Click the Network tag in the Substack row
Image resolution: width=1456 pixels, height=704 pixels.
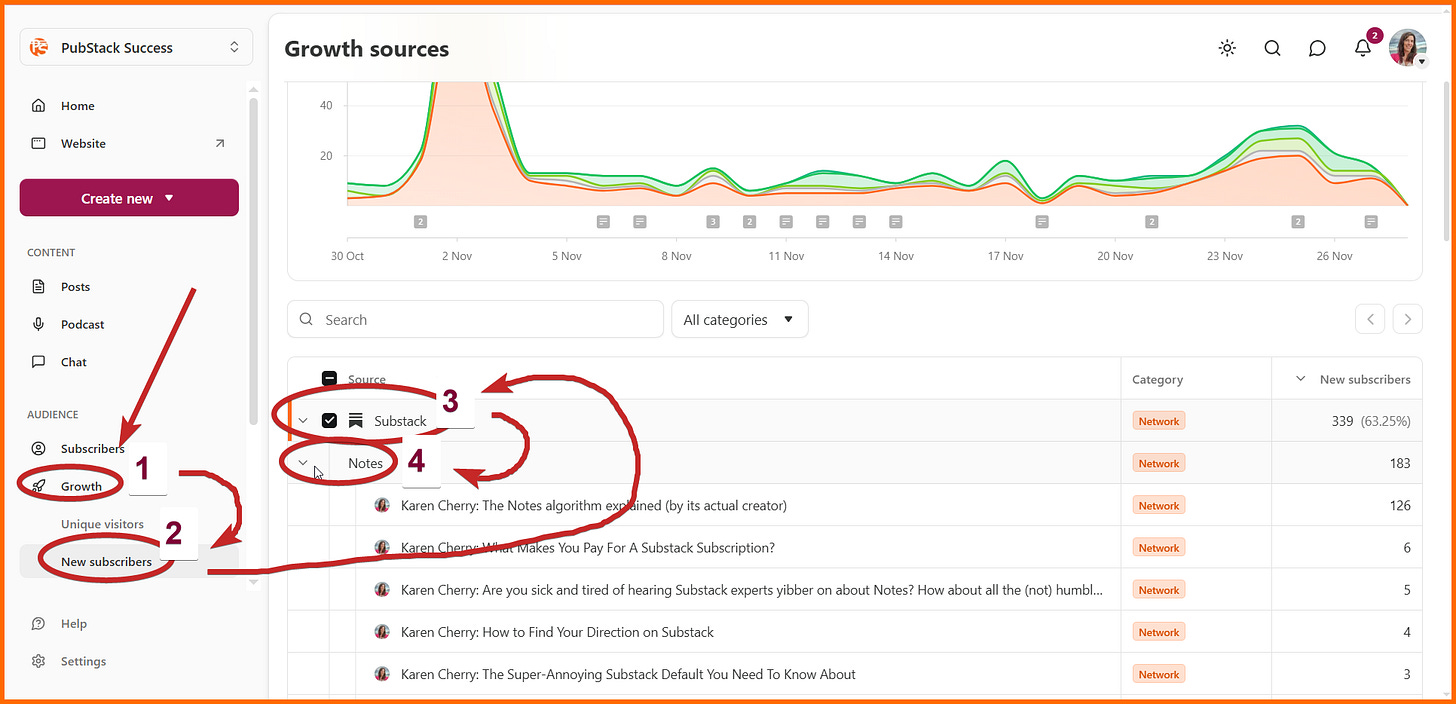click(x=1159, y=421)
